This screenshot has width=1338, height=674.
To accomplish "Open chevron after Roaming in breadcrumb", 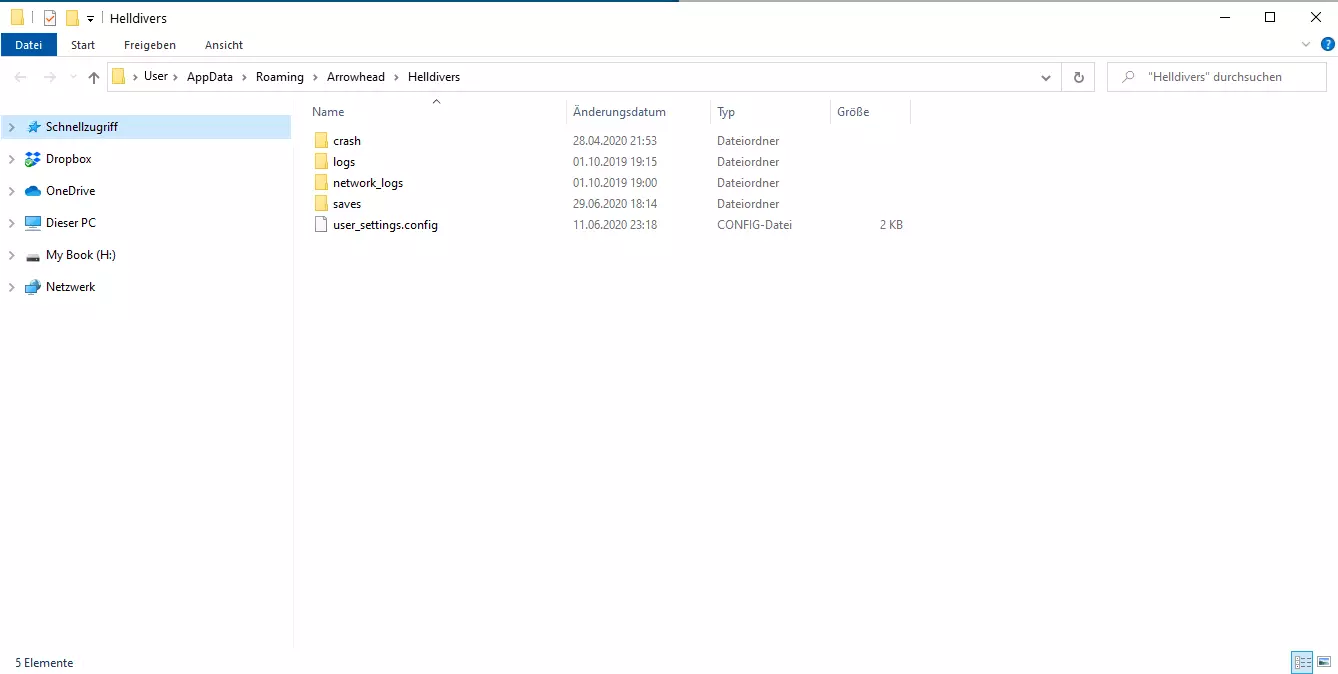I will point(315,77).
